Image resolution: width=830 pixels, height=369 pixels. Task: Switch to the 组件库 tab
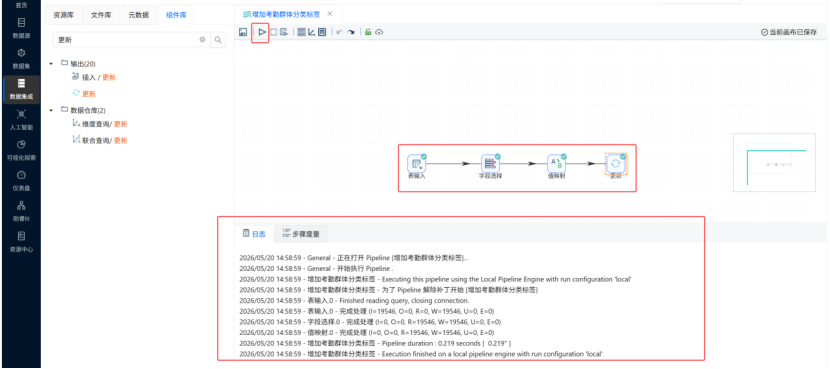[x=176, y=15]
